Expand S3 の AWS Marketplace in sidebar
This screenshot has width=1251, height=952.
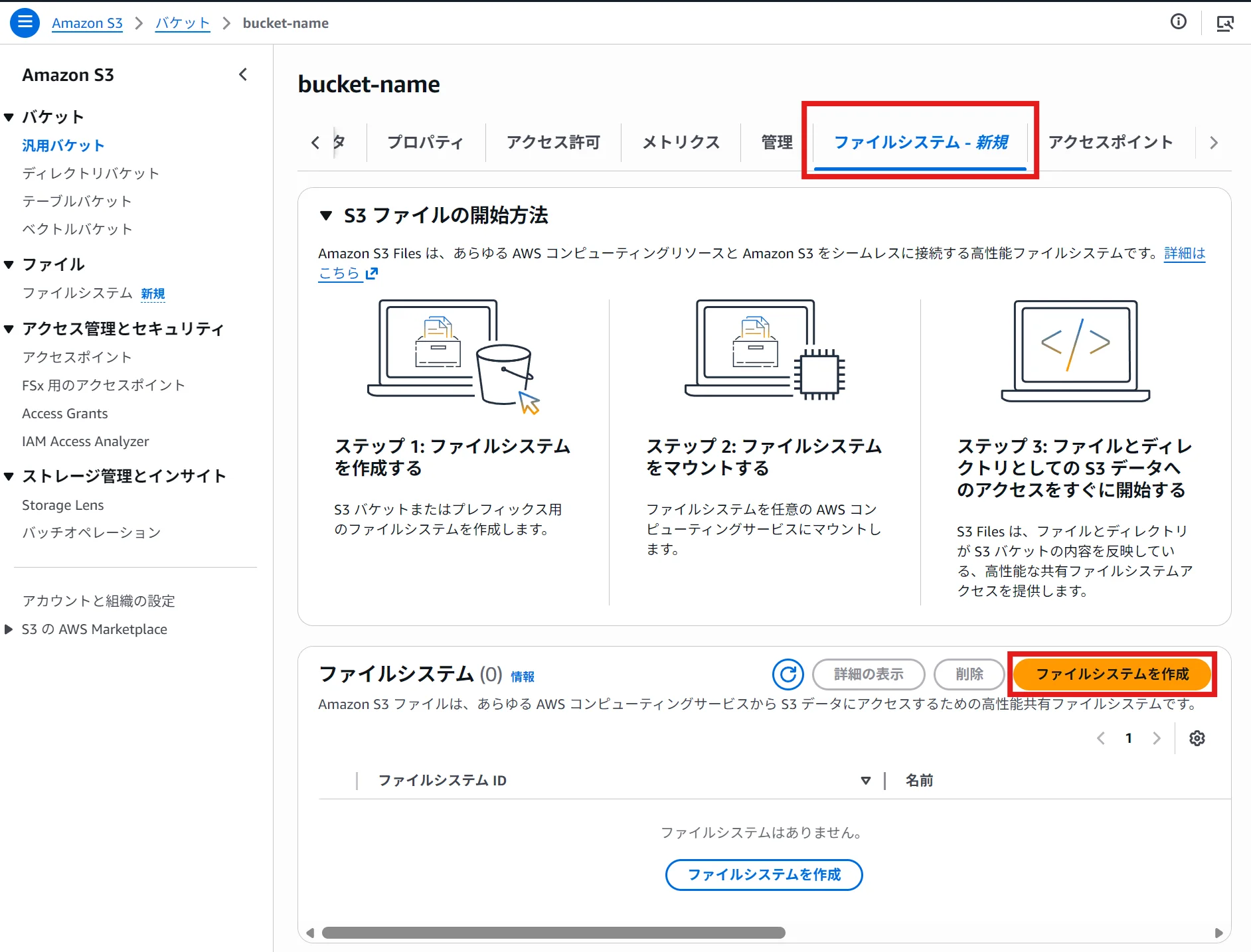[8, 629]
